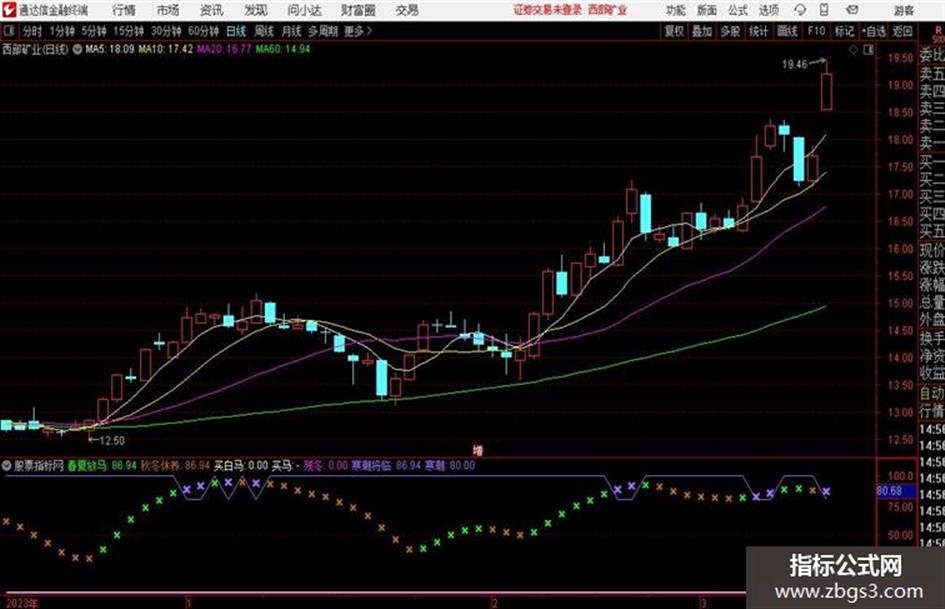Click the 证券交易未登录 login link
The image size is (945, 609).
(x=548, y=10)
